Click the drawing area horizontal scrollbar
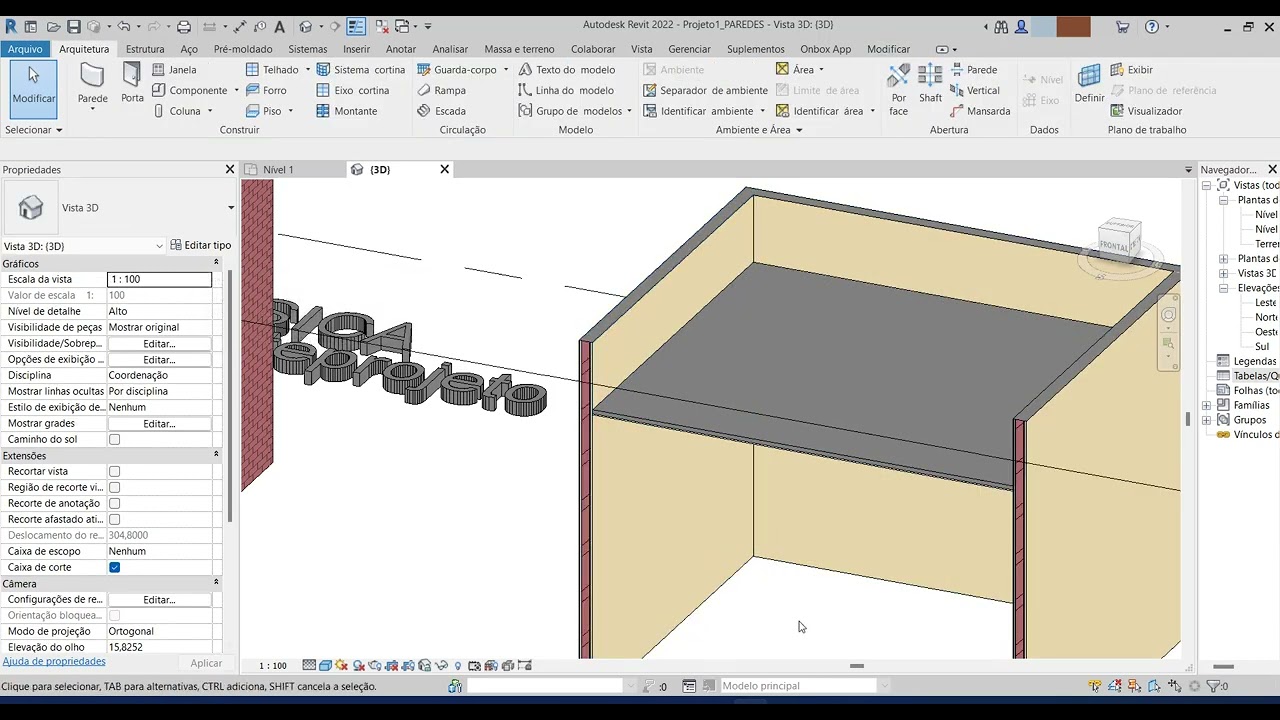The width and height of the screenshot is (1280, 720). [856, 666]
